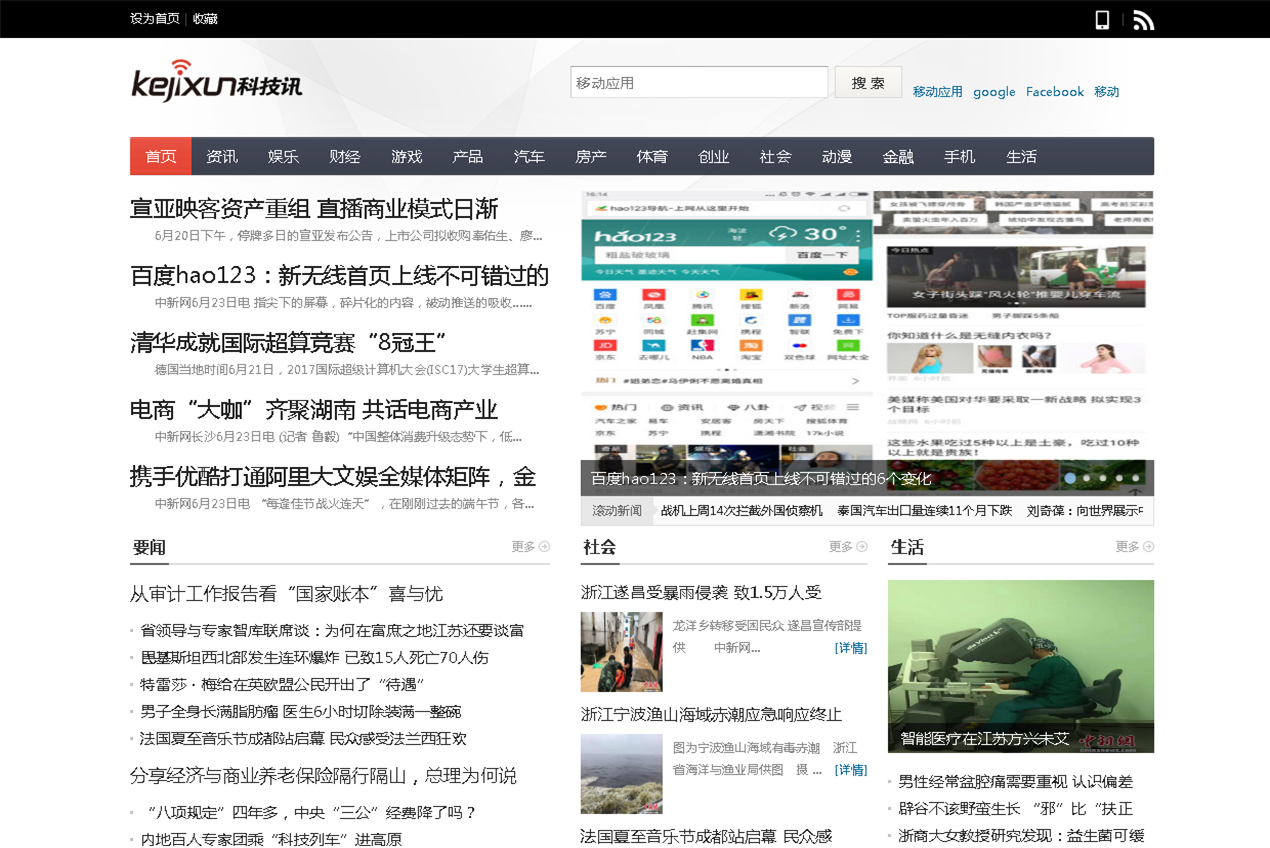Click [详情] for 龙洋乡转移受困民众 story
This screenshot has height=848, width=1270.
click(851, 648)
